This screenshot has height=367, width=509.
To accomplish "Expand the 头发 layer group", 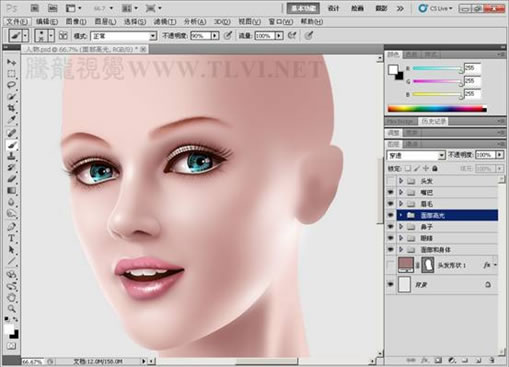I will (401, 181).
